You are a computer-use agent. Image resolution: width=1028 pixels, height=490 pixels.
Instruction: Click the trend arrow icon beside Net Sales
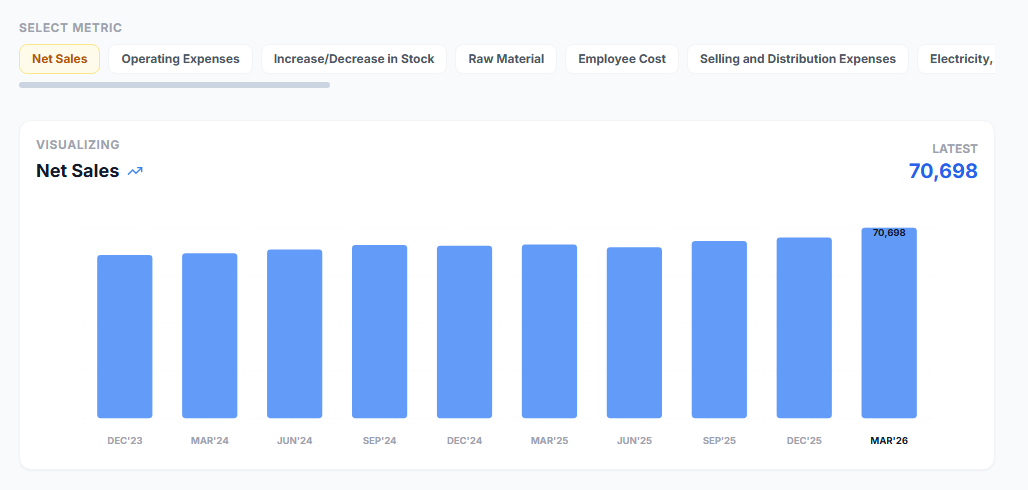coord(135,171)
